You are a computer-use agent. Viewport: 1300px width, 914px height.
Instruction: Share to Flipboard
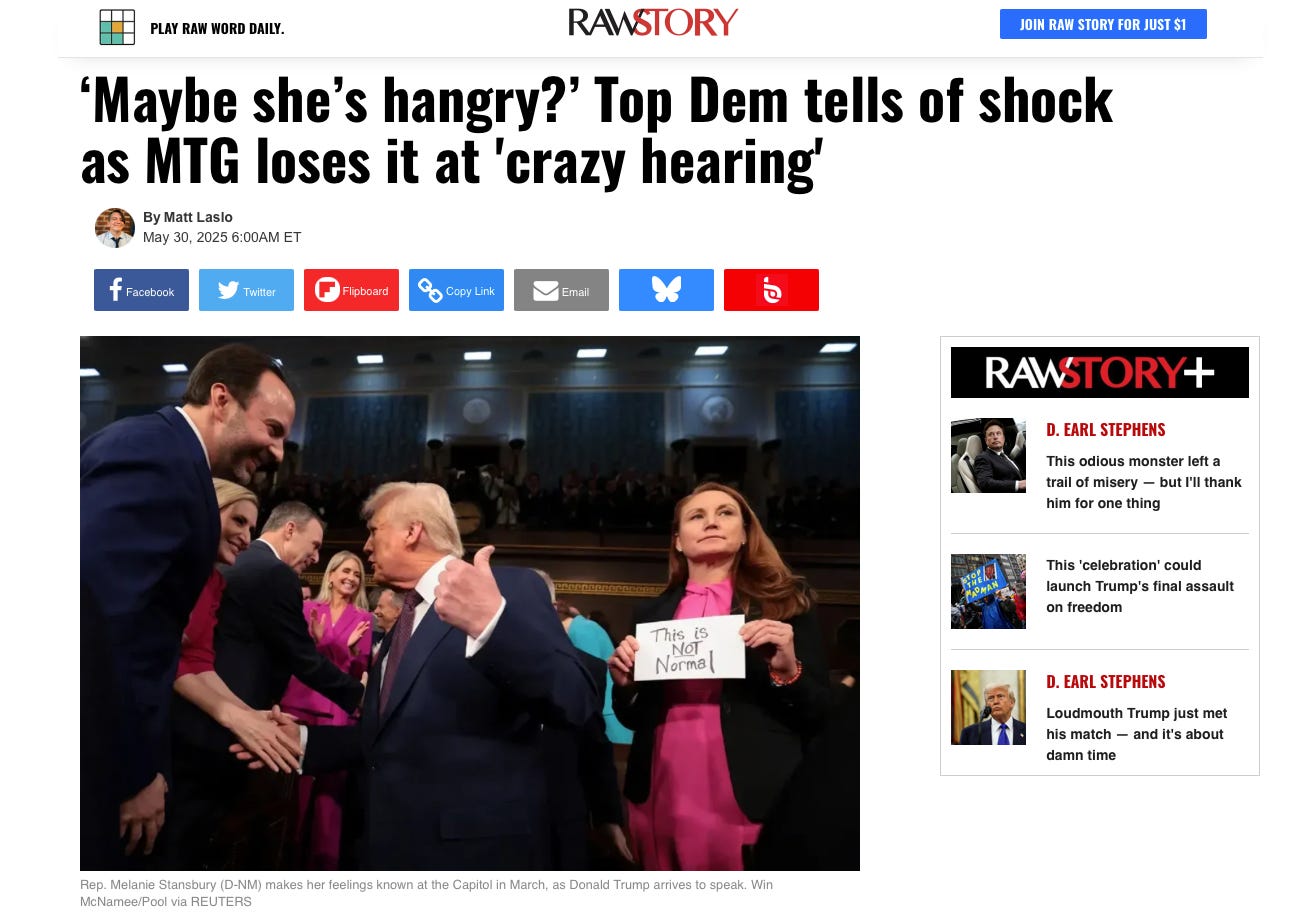(351, 290)
